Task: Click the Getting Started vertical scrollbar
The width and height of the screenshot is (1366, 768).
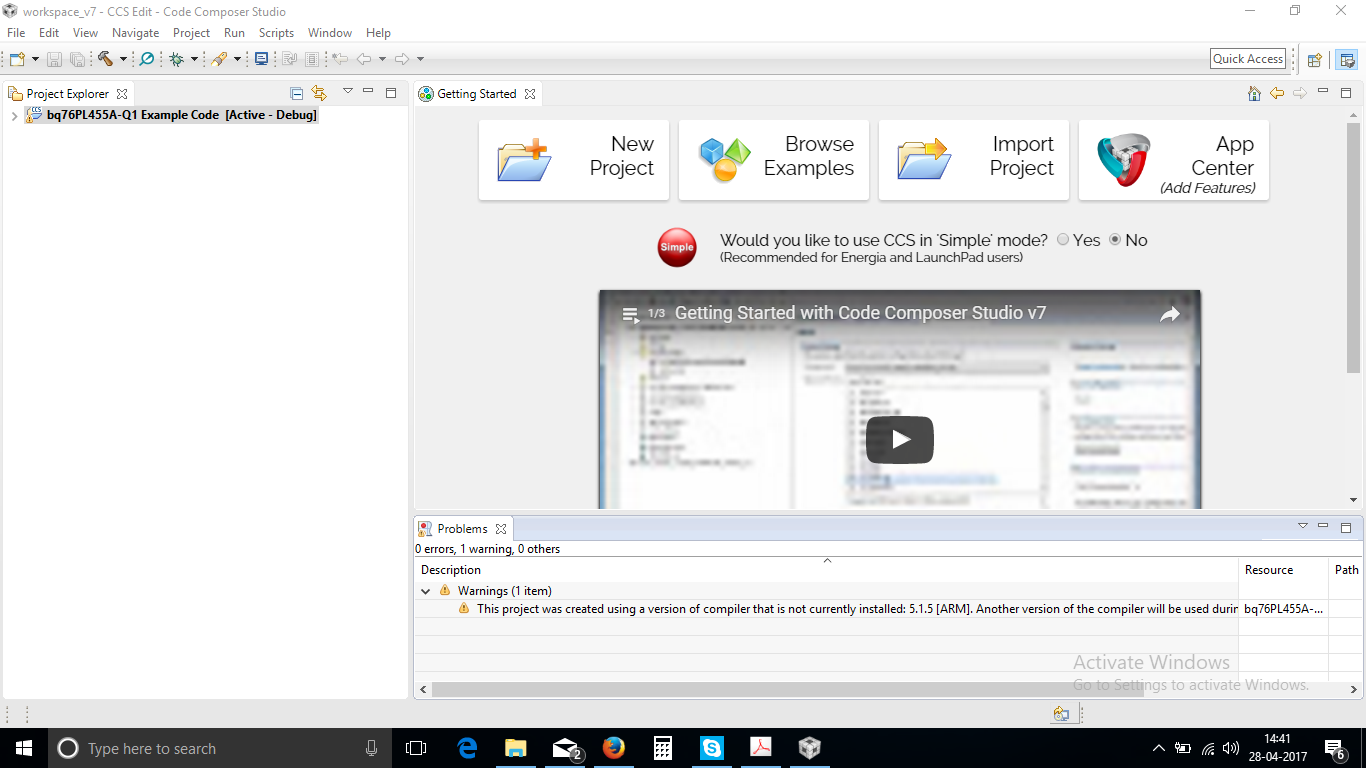Action: pos(1353,249)
